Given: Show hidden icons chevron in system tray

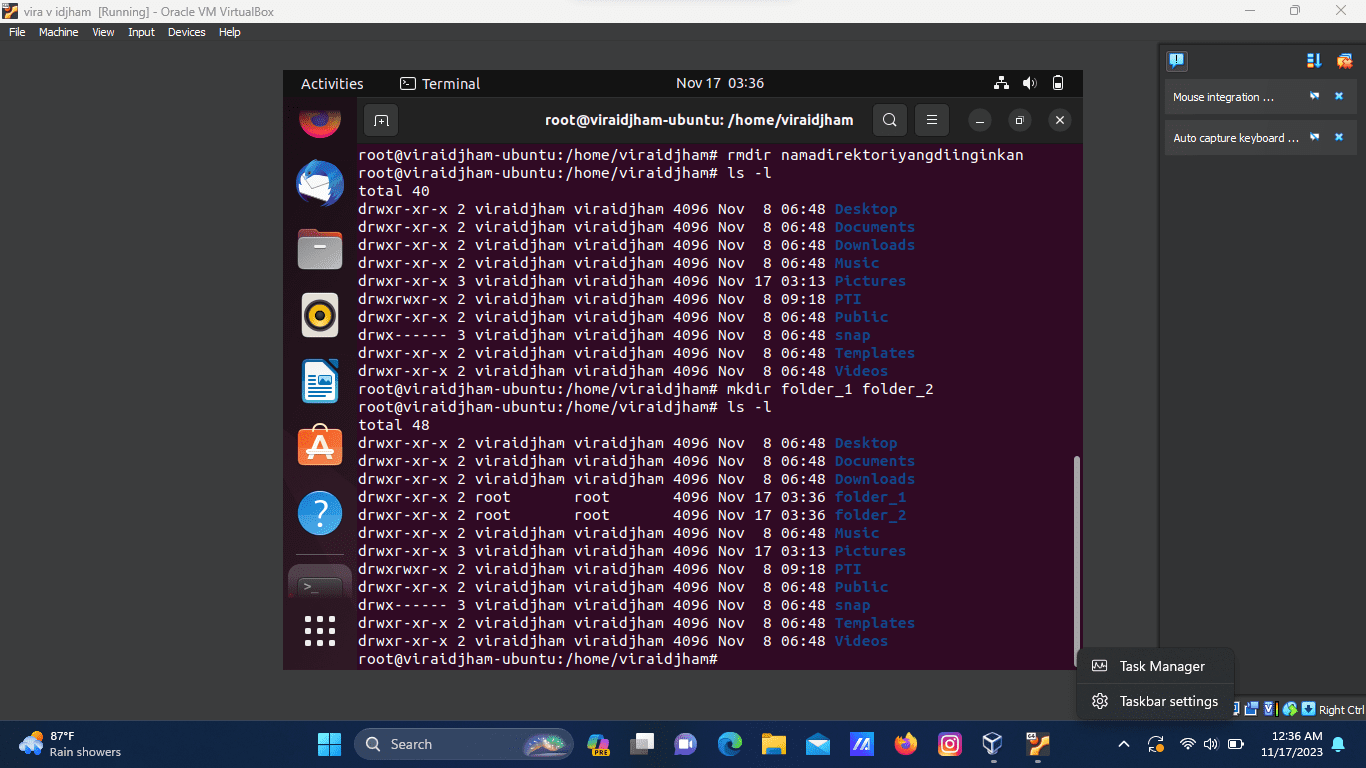Looking at the screenshot, I should coord(1123,744).
